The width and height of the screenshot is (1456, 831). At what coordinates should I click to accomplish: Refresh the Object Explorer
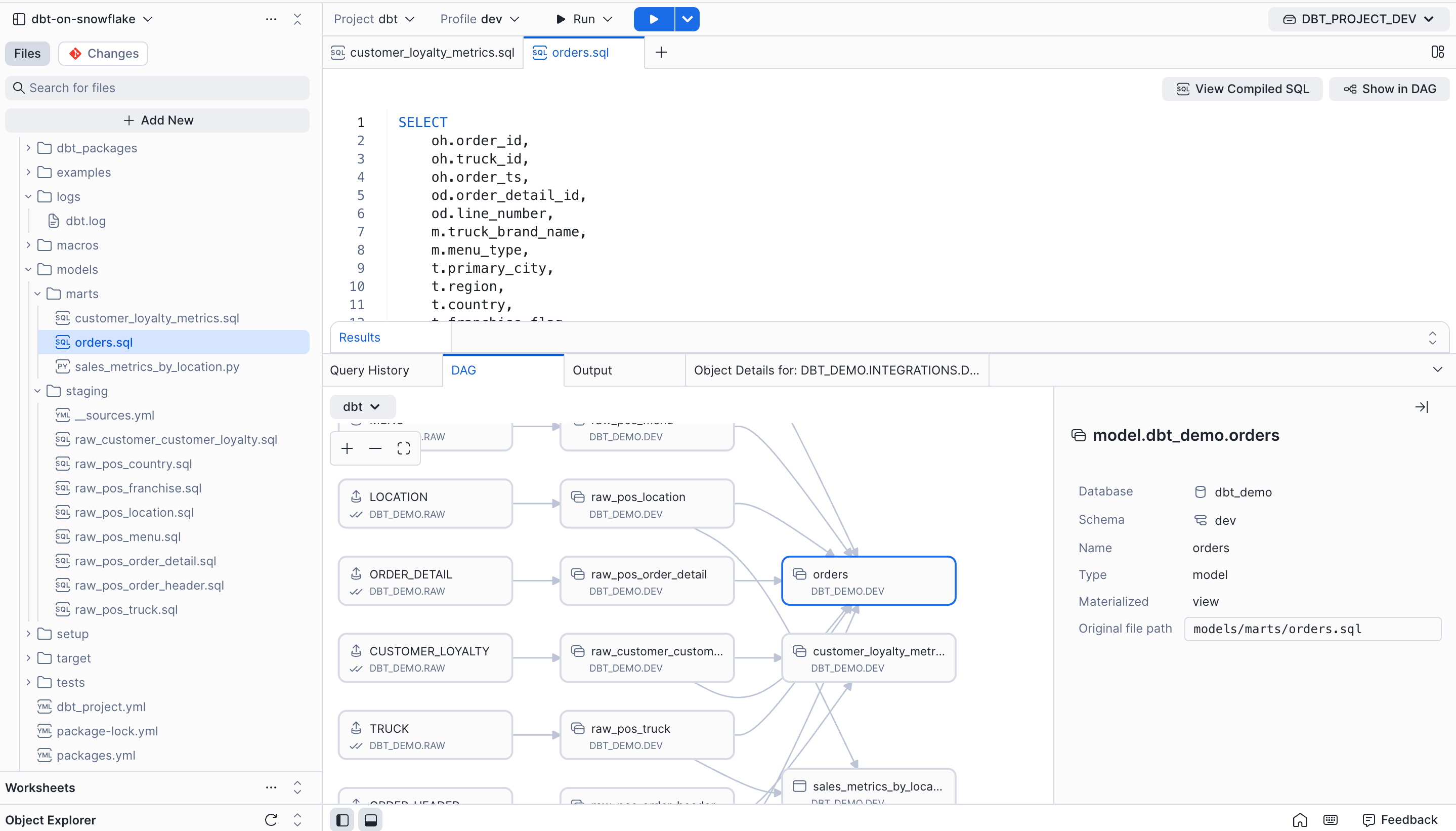(x=271, y=820)
